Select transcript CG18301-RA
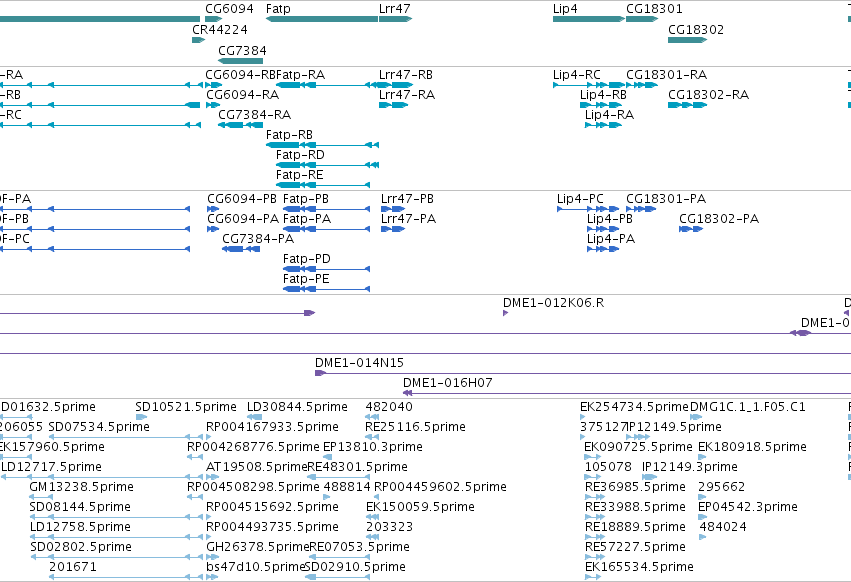The height and width of the screenshot is (582, 851). pos(642,85)
